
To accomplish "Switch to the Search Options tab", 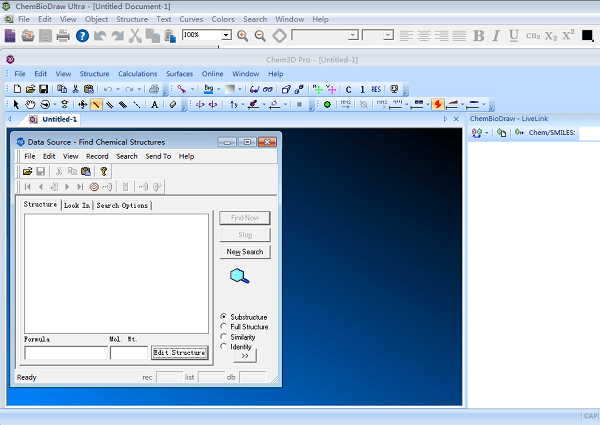I will [122, 205].
